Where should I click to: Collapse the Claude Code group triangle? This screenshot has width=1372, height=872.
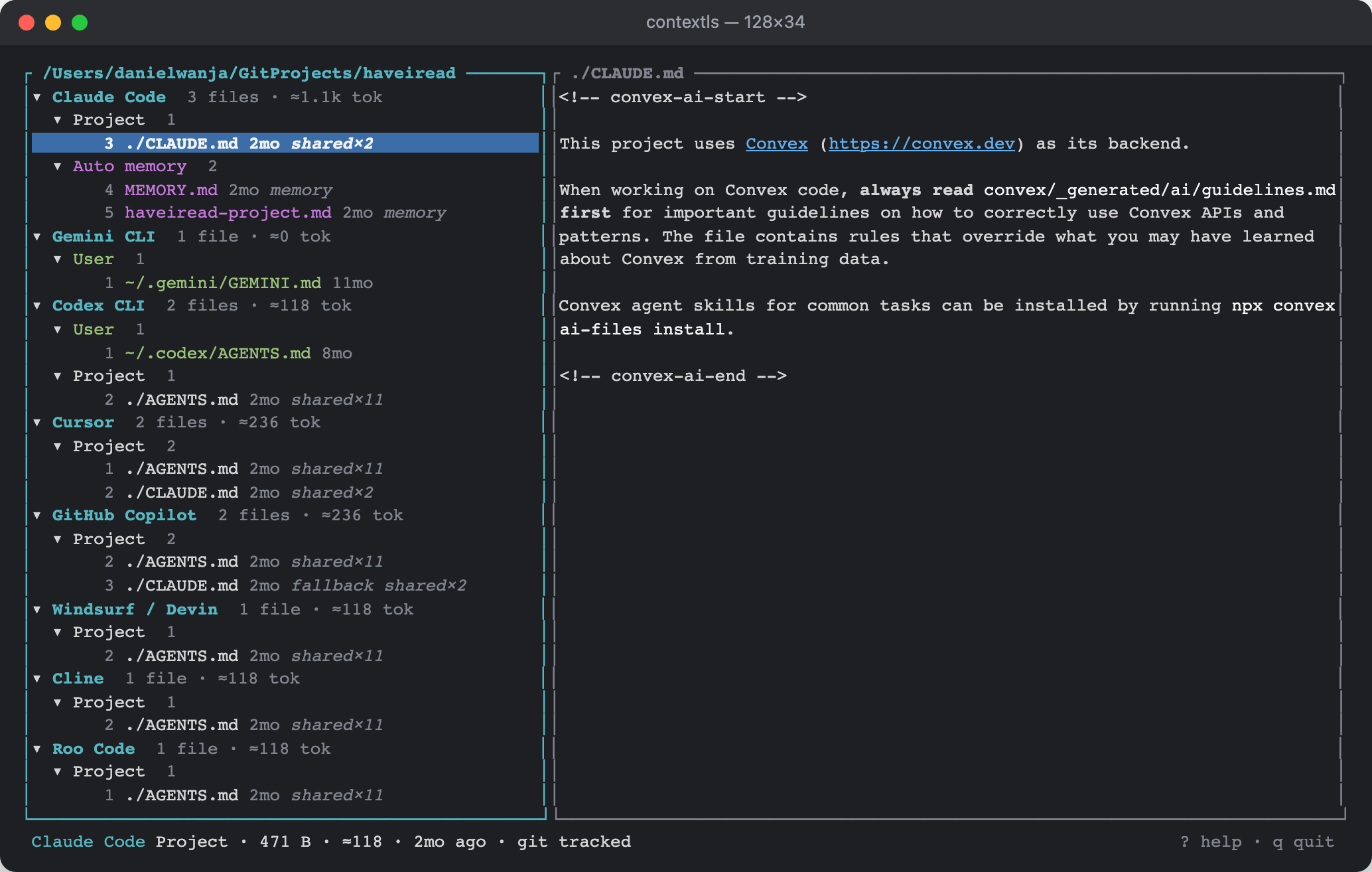click(x=37, y=98)
